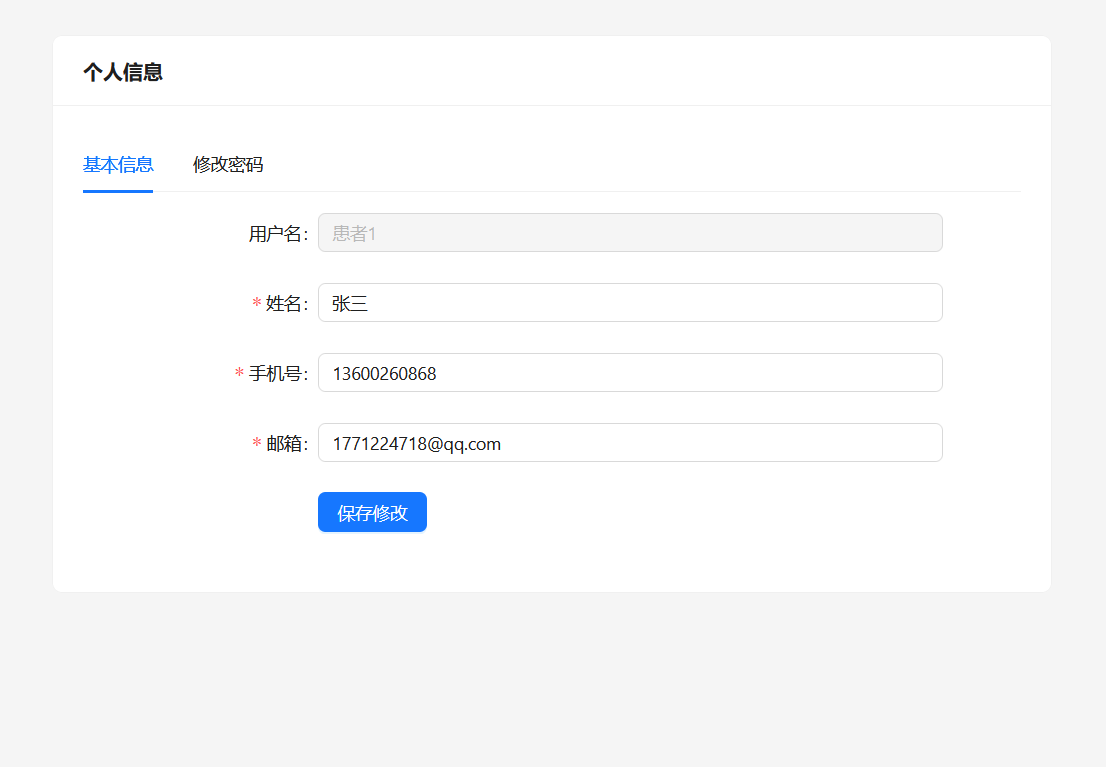Screen dimensions: 1106x767
Task: Click the 1771224718@qq.com email text
Action: click(x=416, y=444)
